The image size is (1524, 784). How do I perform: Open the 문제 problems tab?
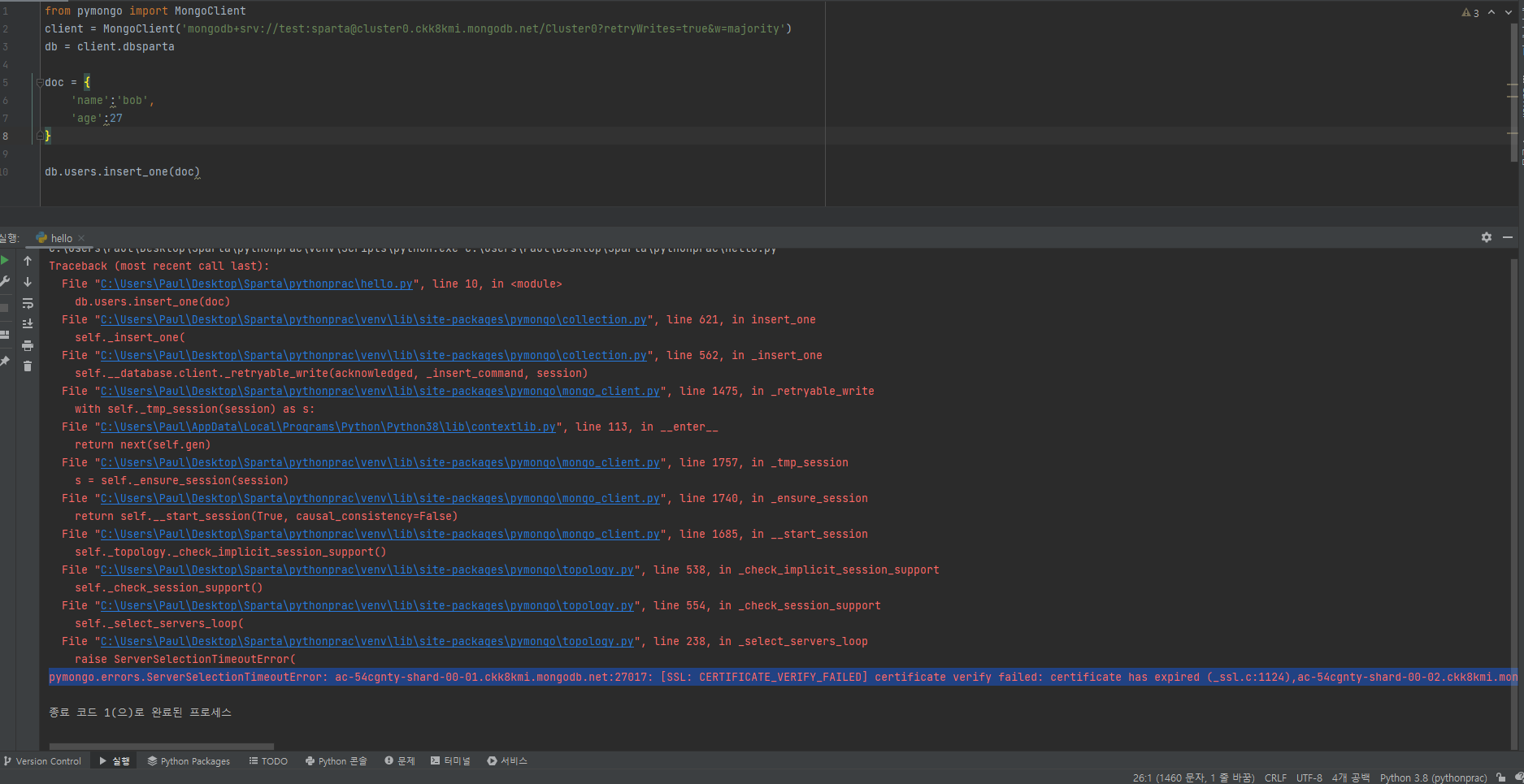[400, 761]
